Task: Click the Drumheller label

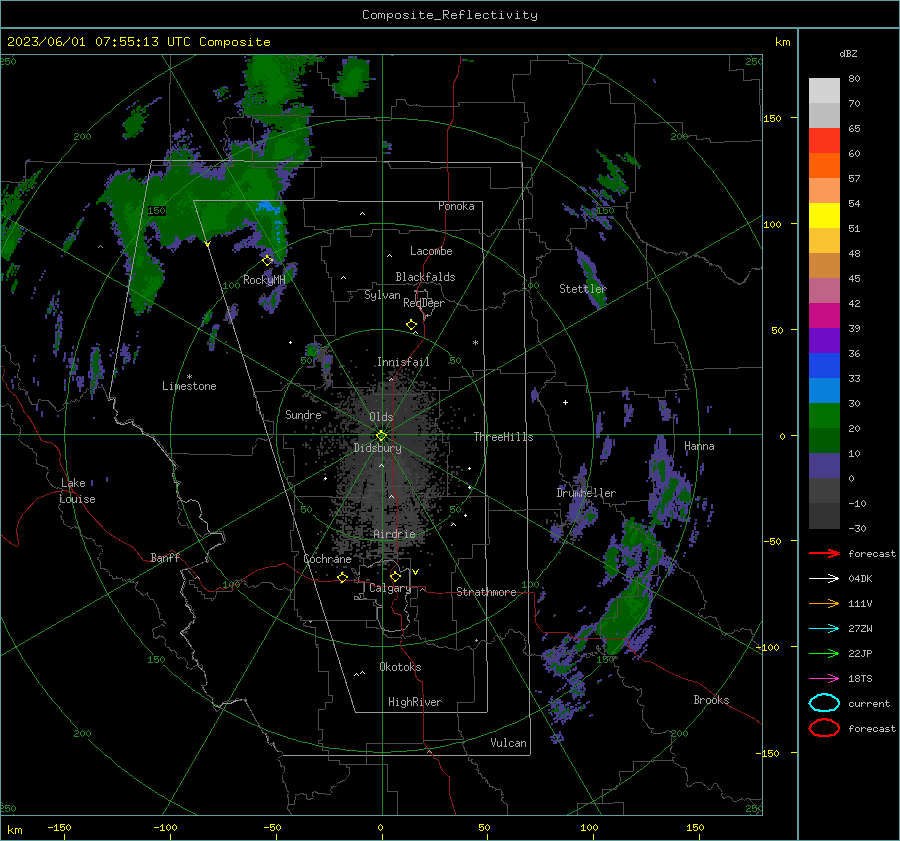Action: point(586,493)
